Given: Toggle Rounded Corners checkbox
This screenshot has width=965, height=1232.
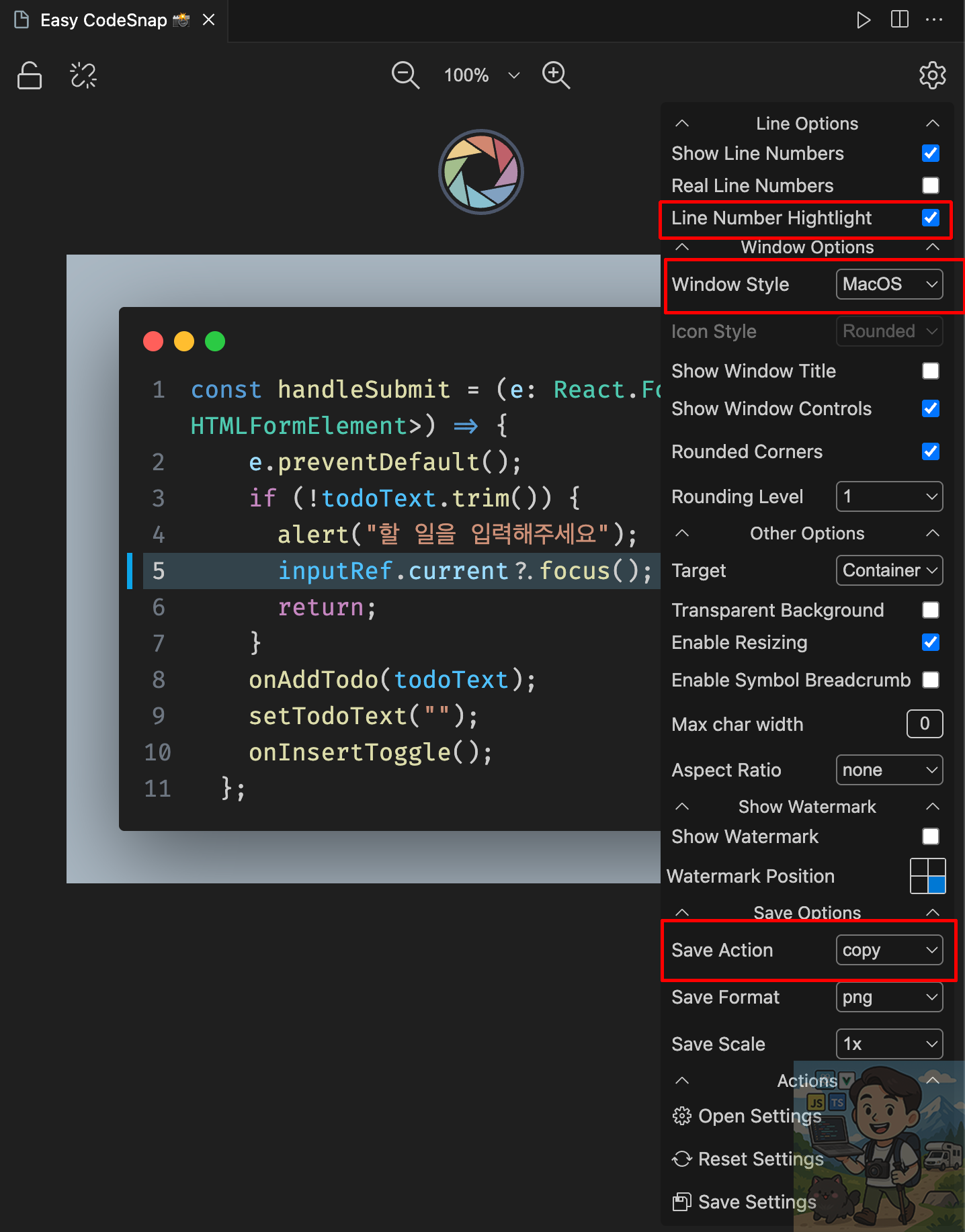Looking at the screenshot, I should (x=931, y=451).
